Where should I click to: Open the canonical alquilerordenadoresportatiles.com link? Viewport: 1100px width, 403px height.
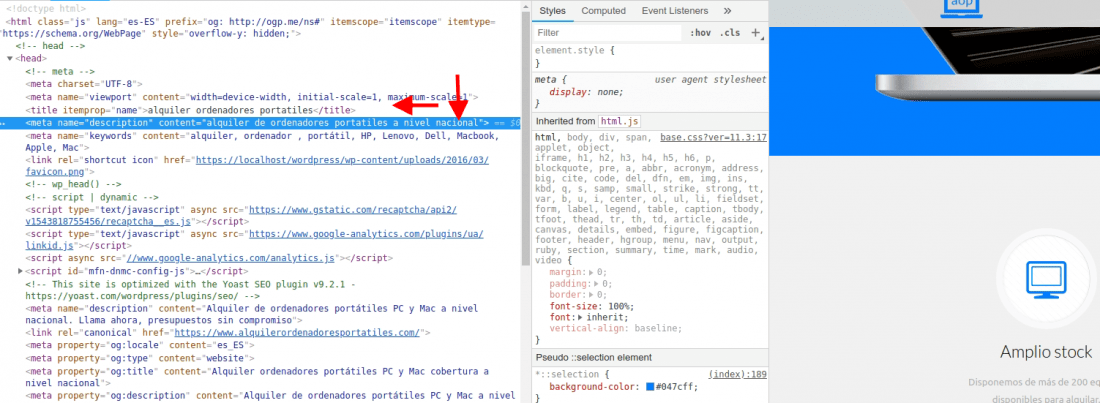tap(297, 333)
